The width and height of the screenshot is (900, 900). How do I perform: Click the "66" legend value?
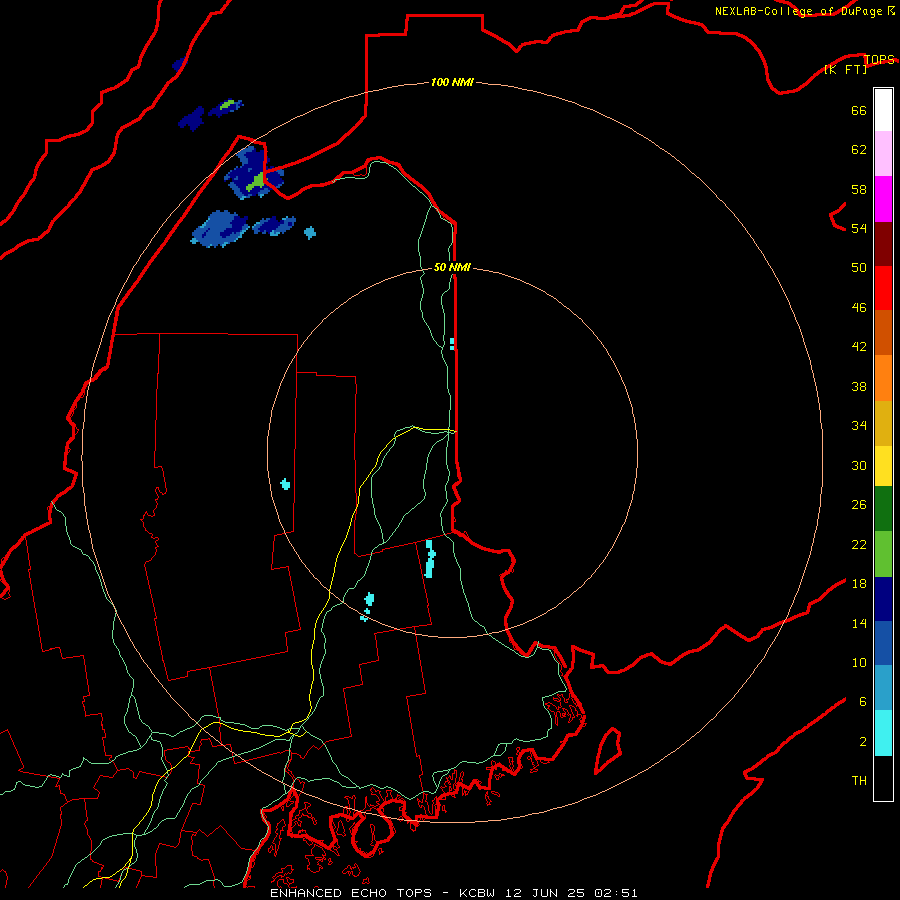pyautogui.click(x=859, y=110)
